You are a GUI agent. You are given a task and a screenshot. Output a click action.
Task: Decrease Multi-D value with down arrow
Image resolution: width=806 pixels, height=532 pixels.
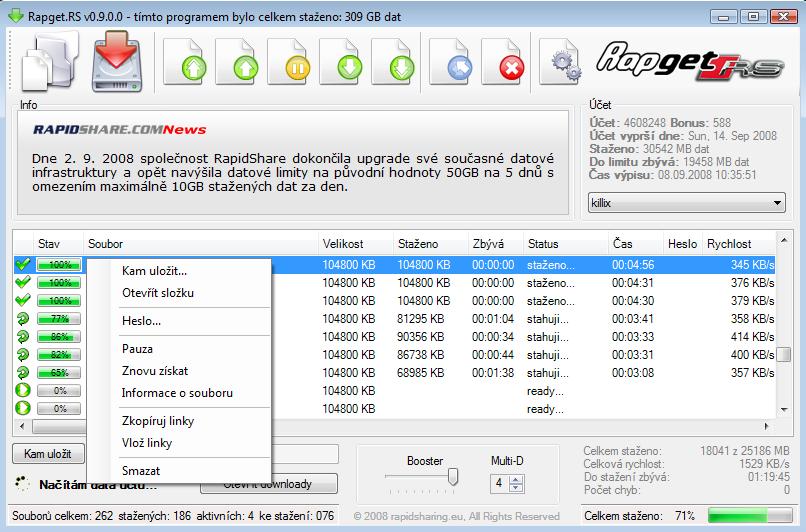tap(516, 488)
